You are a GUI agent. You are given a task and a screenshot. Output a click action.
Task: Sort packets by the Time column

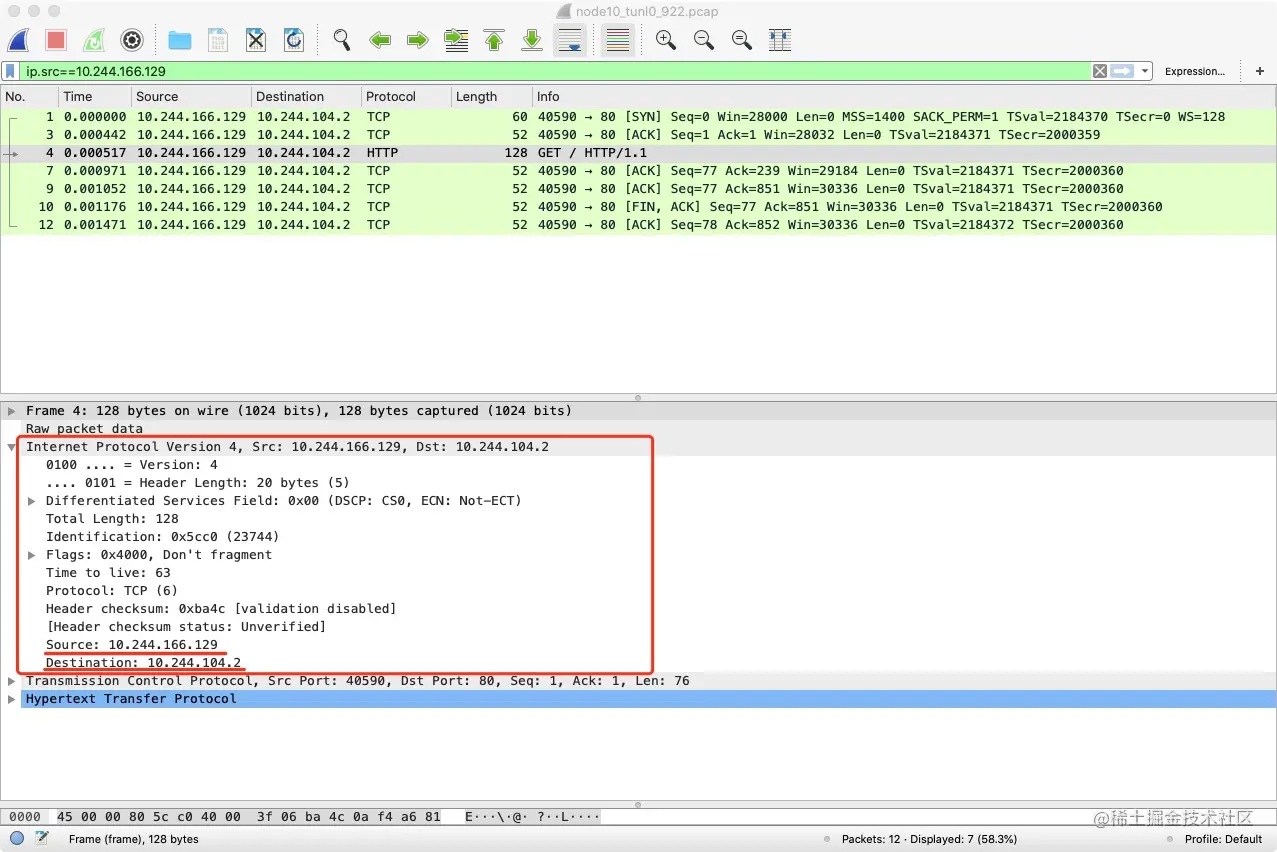point(95,97)
